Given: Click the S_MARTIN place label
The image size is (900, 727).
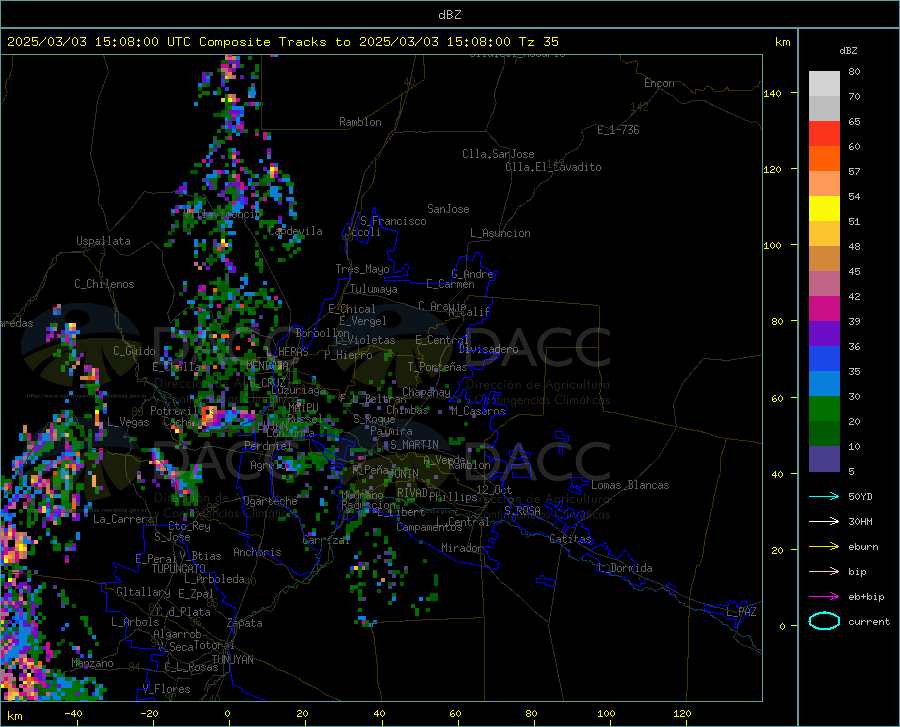Looking at the screenshot, I should [414, 445].
